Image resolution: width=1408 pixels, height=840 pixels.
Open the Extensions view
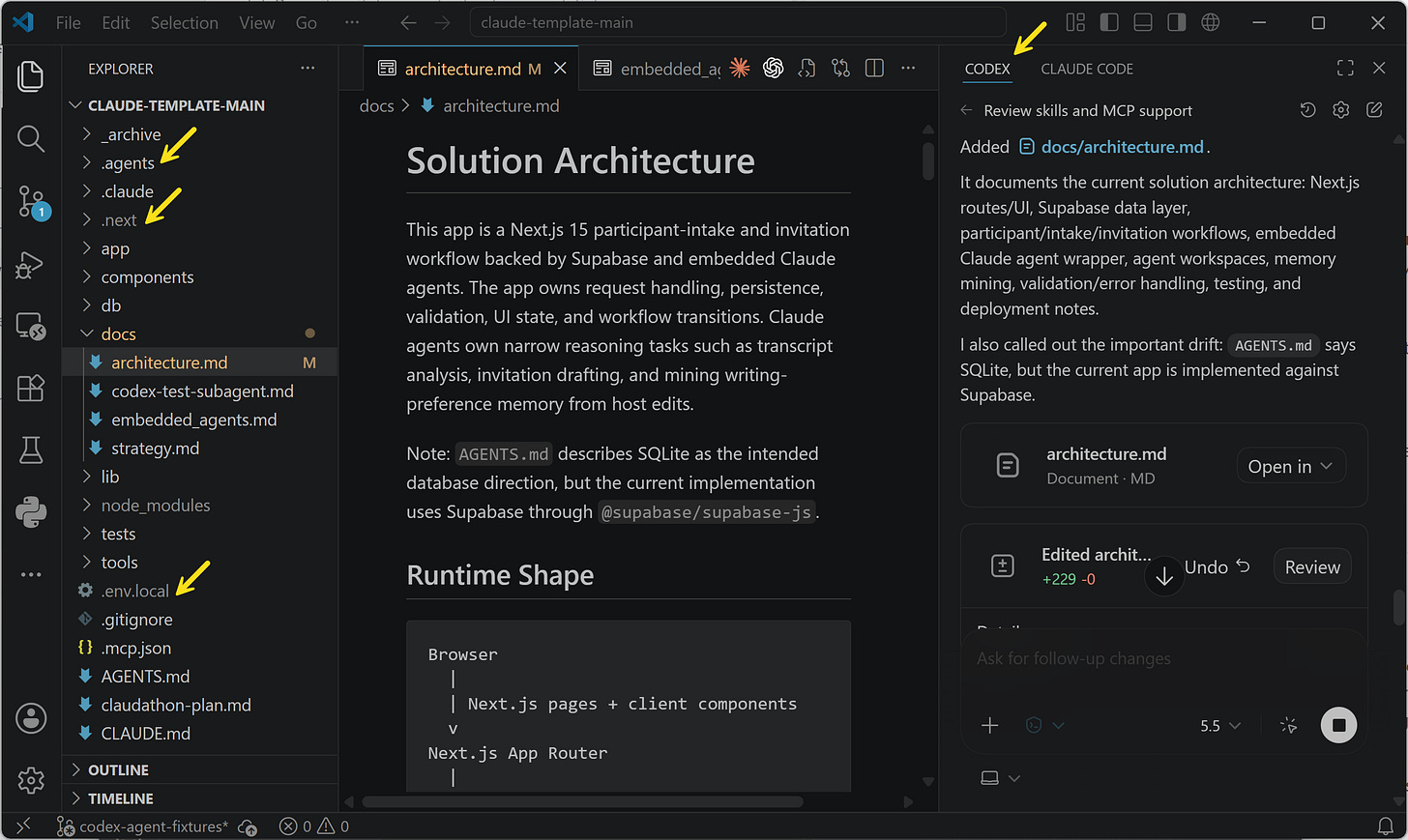point(31,388)
